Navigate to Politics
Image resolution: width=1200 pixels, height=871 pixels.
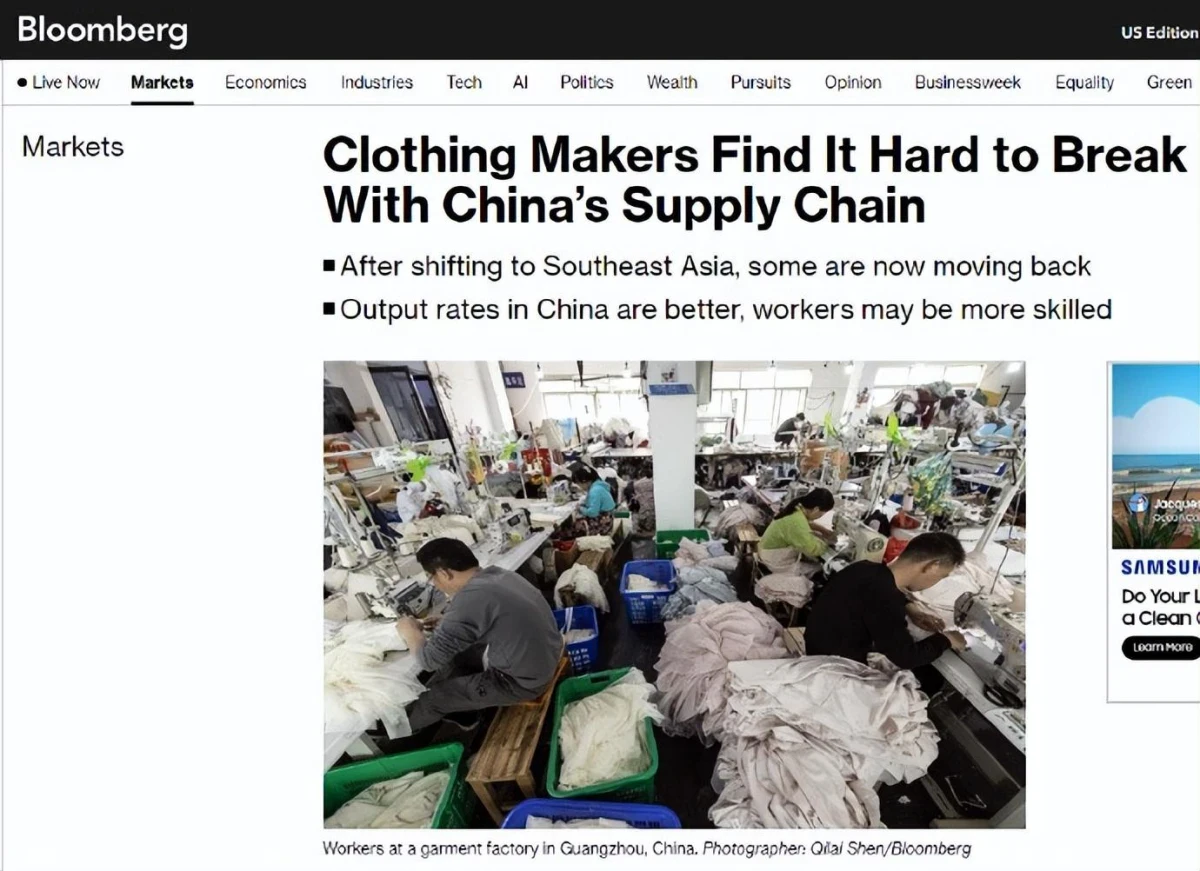click(x=586, y=83)
